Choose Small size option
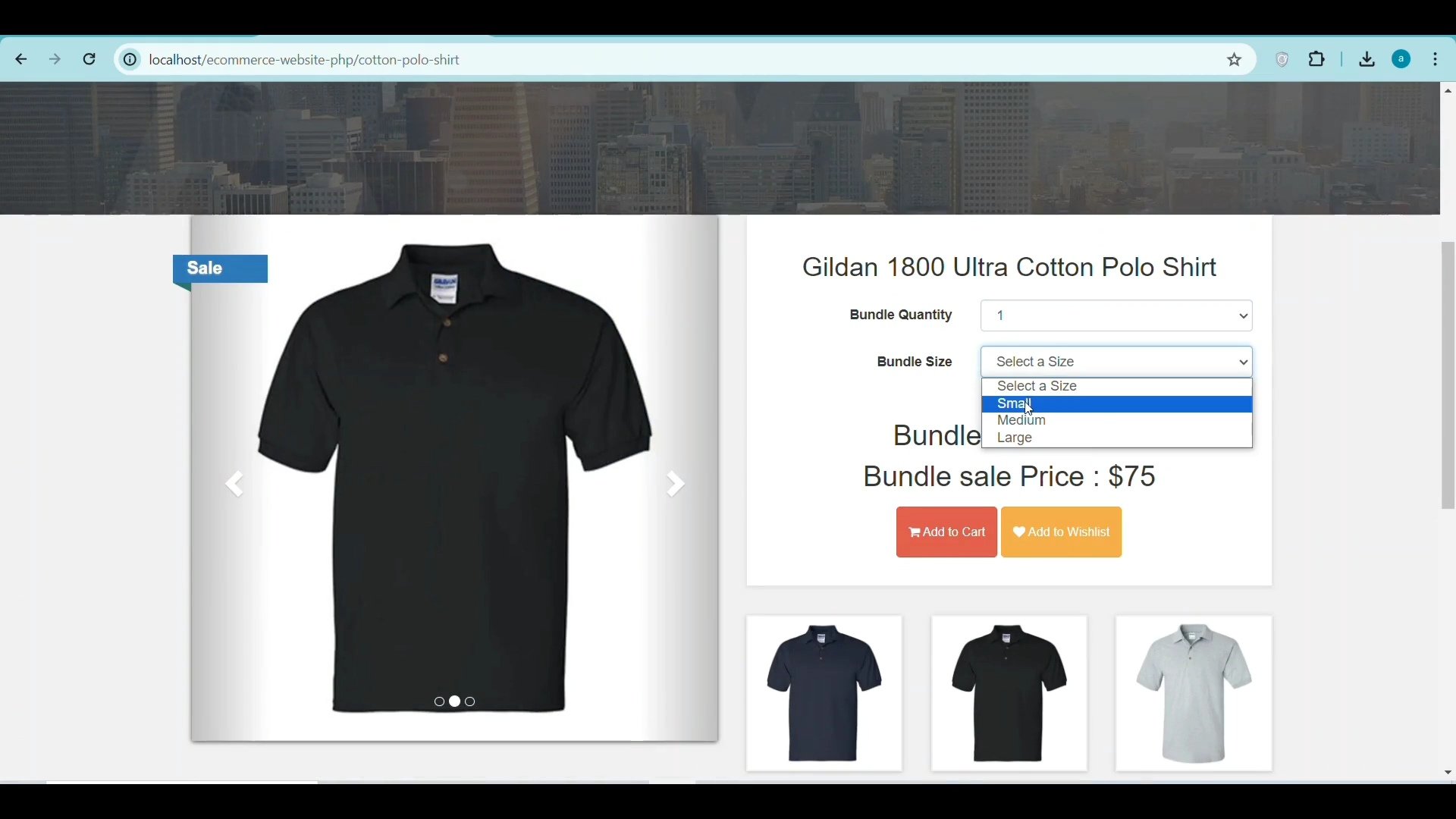This screenshot has height=819, width=1456. click(1116, 404)
